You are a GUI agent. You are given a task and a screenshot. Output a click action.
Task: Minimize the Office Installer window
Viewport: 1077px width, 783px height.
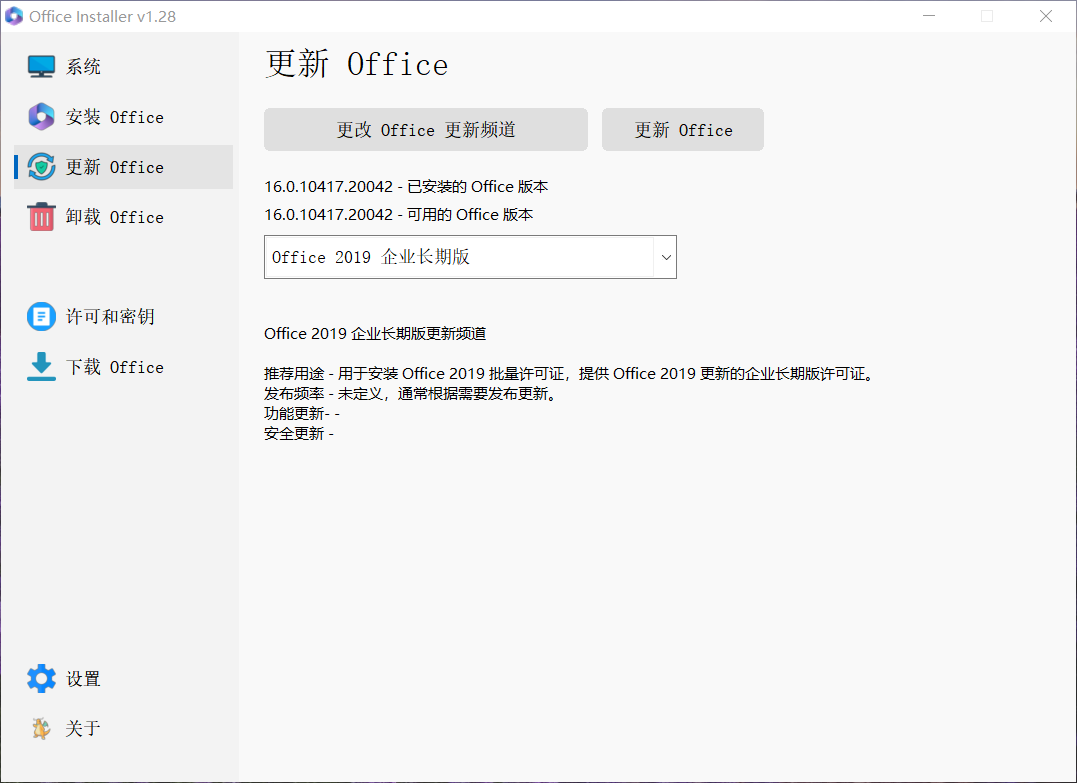click(929, 16)
